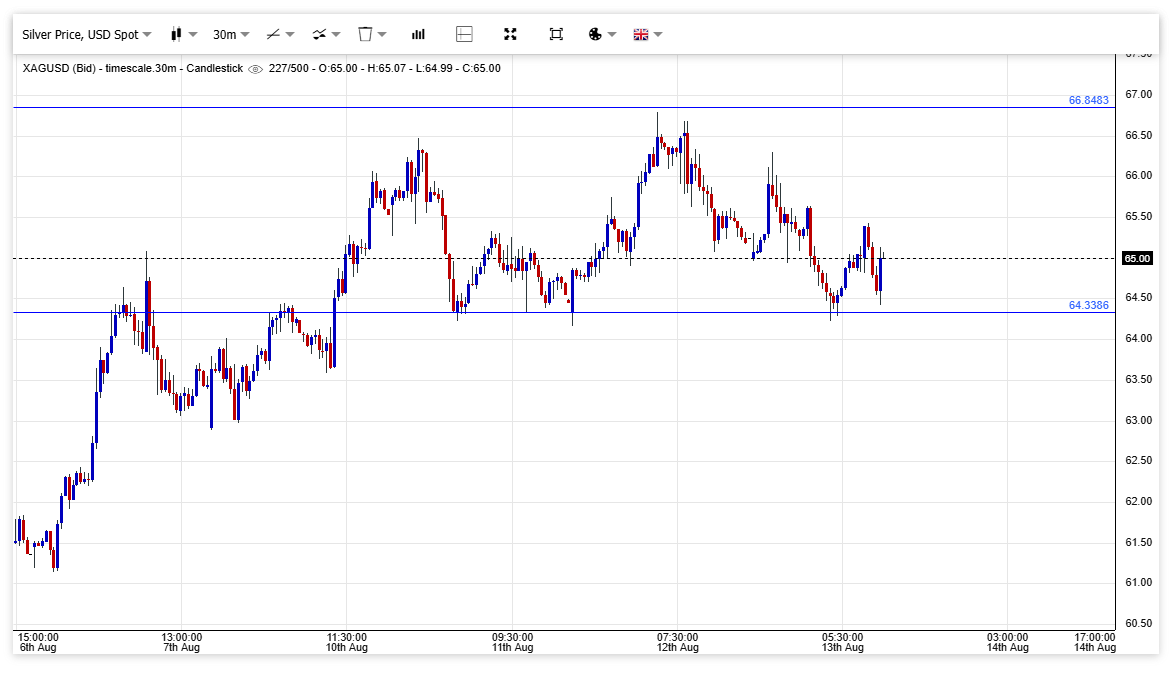Viewport: 1174px width, 682px height.
Task: Click the current price tag 65.00
Action: tap(1137, 259)
